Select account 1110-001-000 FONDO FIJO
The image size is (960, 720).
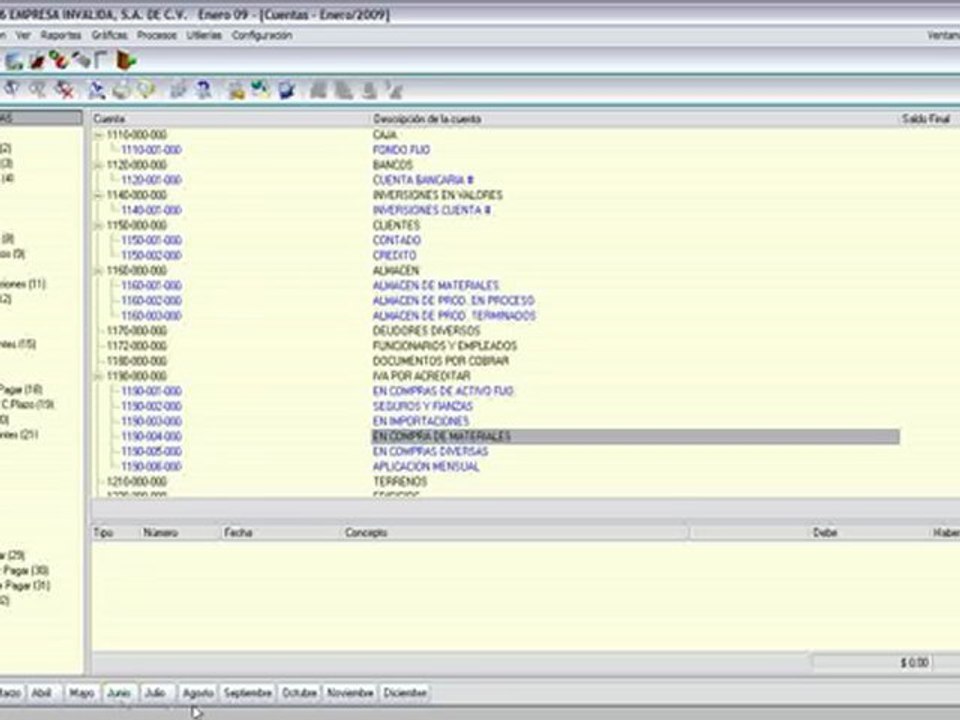pyautogui.click(x=151, y=150)
